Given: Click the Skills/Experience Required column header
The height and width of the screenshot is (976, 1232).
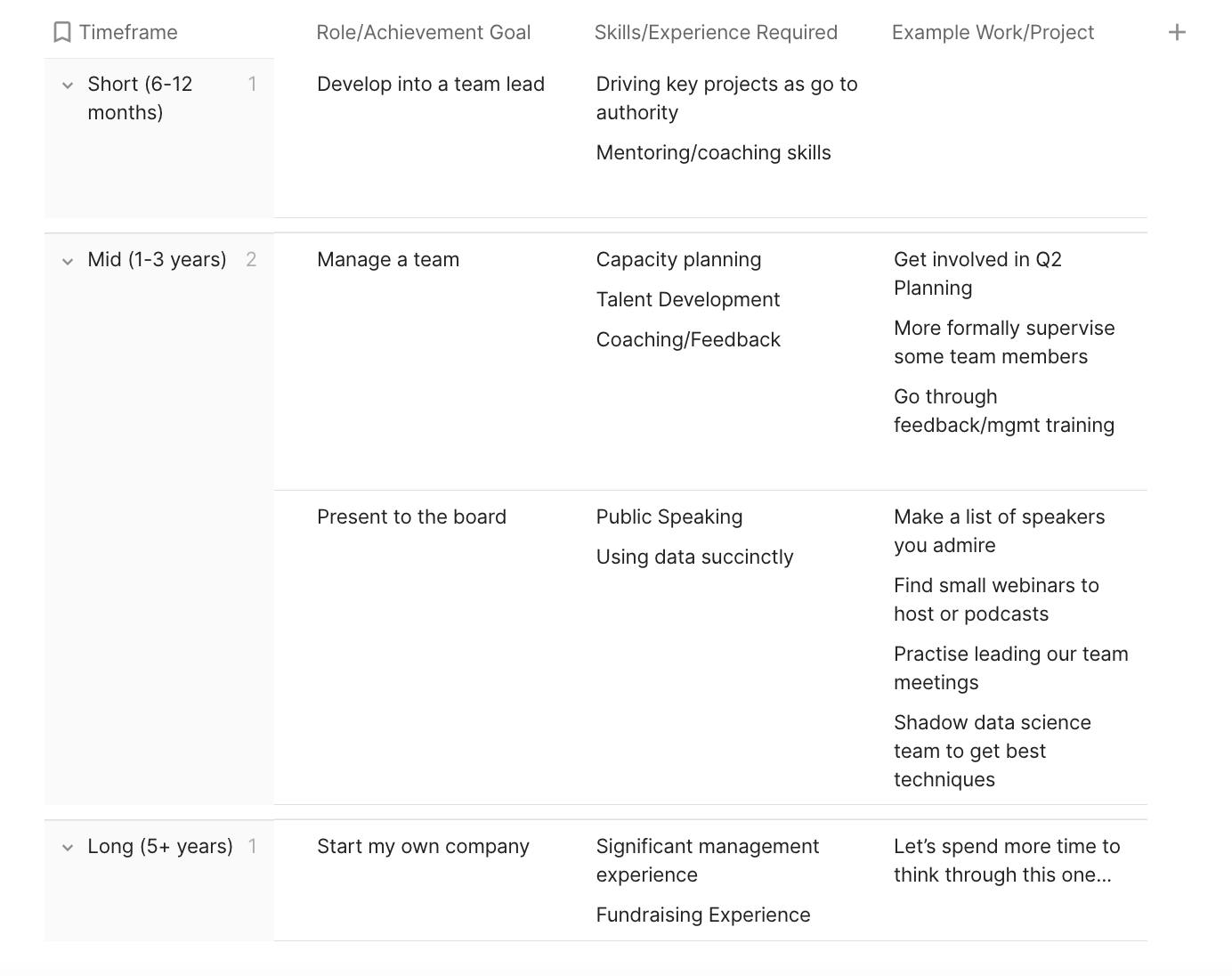Looking at the screenshot, I should click(716, 33).
